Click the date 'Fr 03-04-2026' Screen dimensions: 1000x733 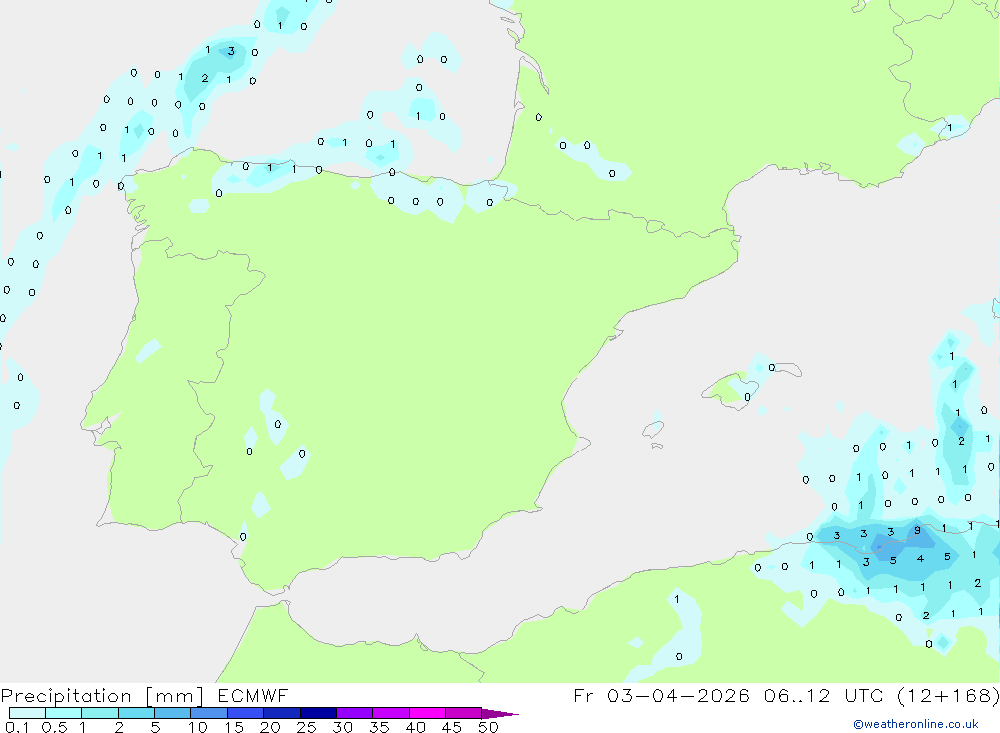[x=661, y=695]
